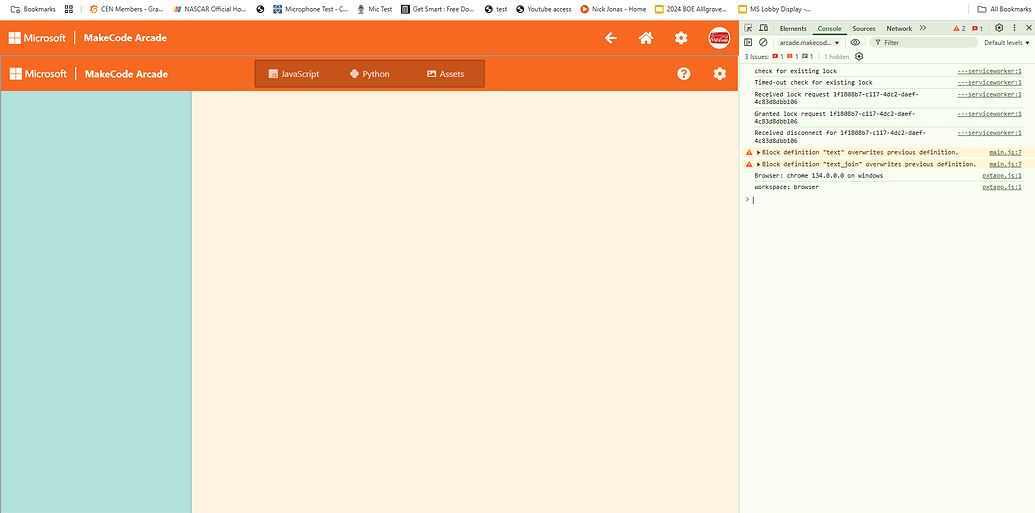Open serviceworker link for 'Received lock request' row
The height and width of the screenshot is (513, 1035).
click(x=989, y=94)
